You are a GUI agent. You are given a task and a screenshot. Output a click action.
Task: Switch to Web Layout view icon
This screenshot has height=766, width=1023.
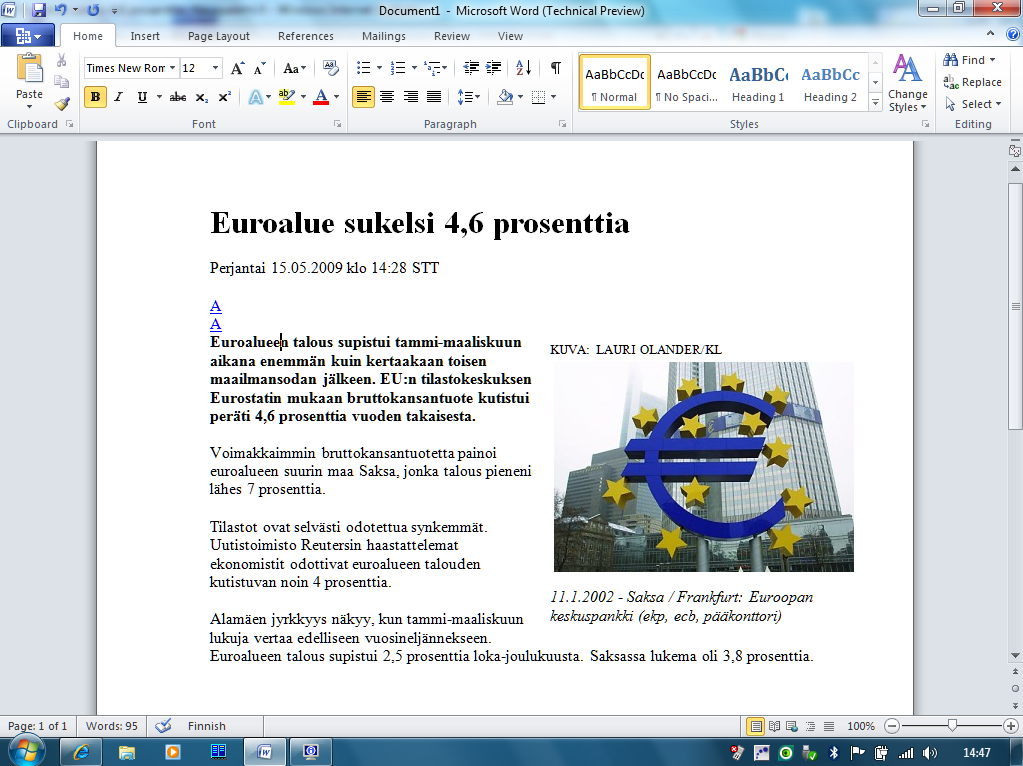pos(792,726)
